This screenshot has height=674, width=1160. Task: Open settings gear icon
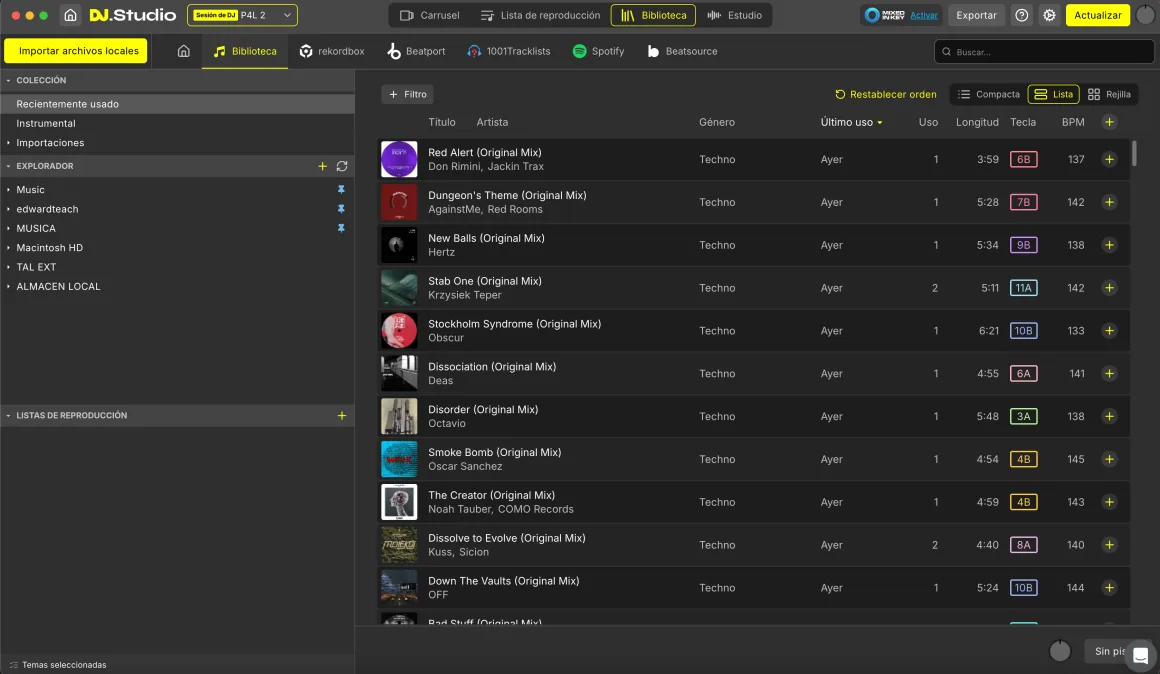point(1049,15)
